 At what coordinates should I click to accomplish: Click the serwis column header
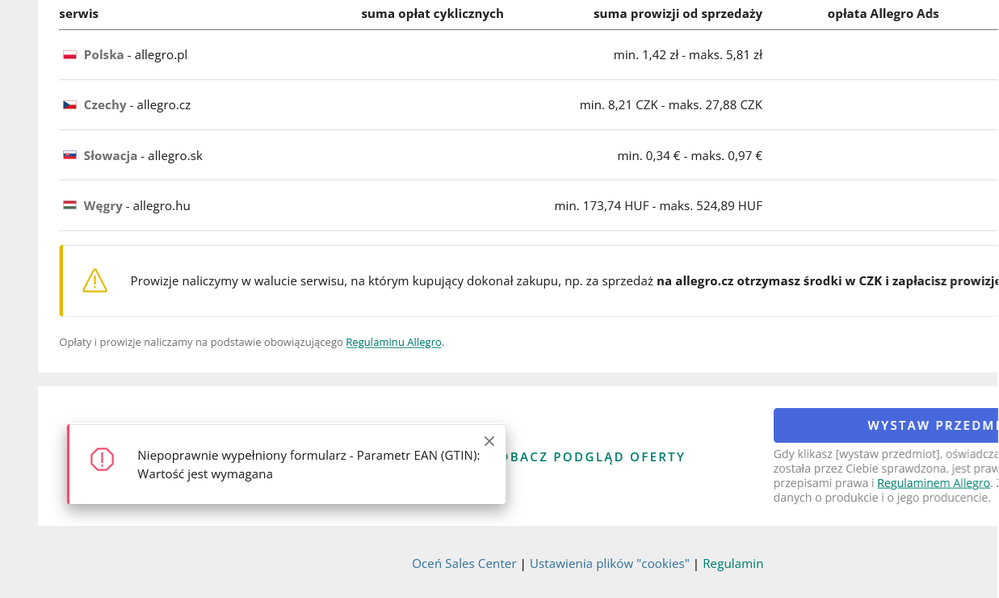pos(77,14)
